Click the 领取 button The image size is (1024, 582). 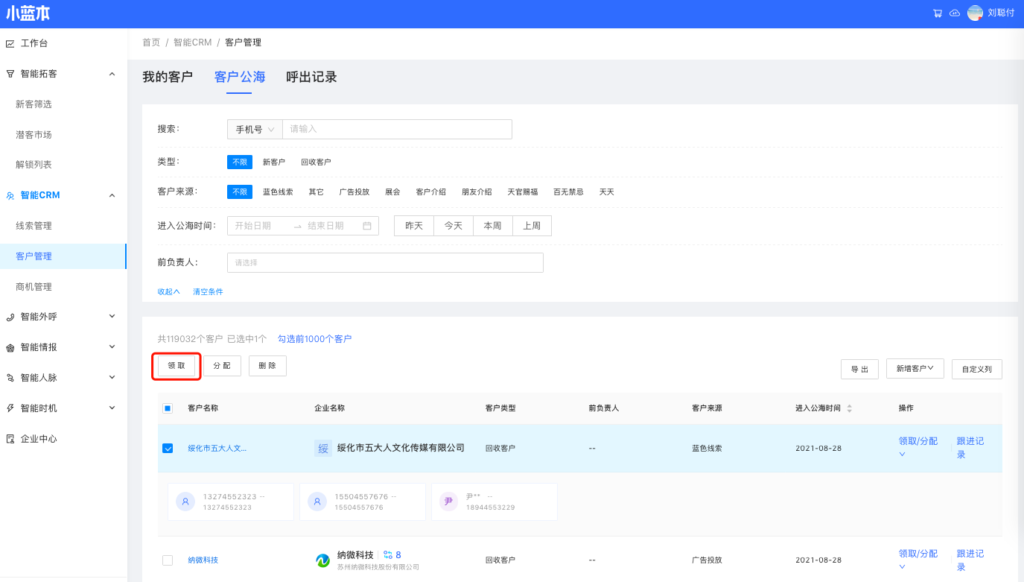[x=176, y=366]
